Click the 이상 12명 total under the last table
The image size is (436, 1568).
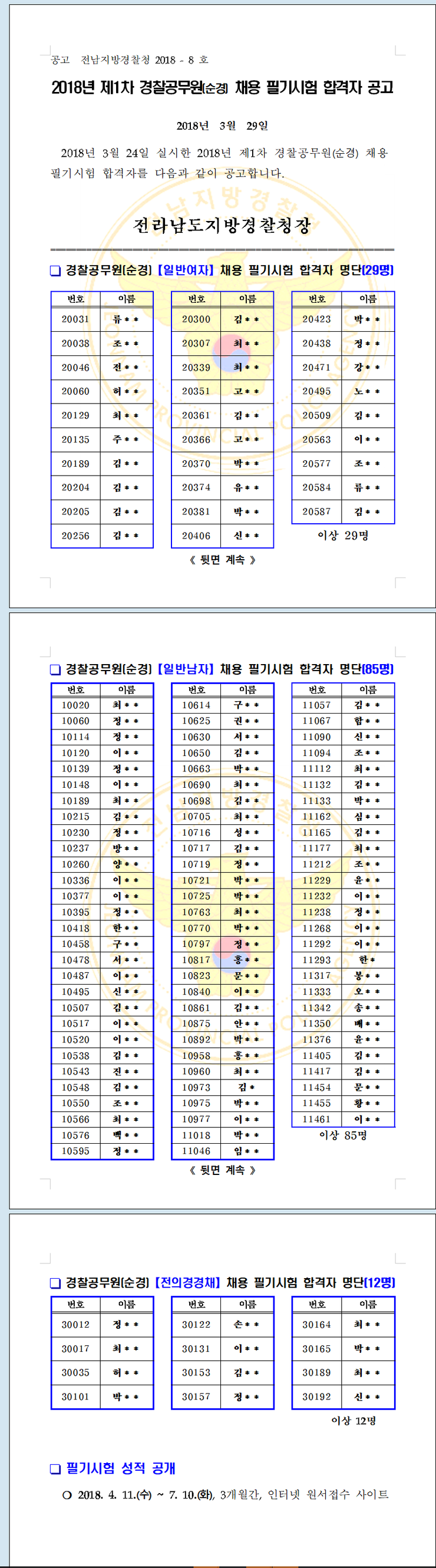pyautogui.click(x=354, y=1421)
